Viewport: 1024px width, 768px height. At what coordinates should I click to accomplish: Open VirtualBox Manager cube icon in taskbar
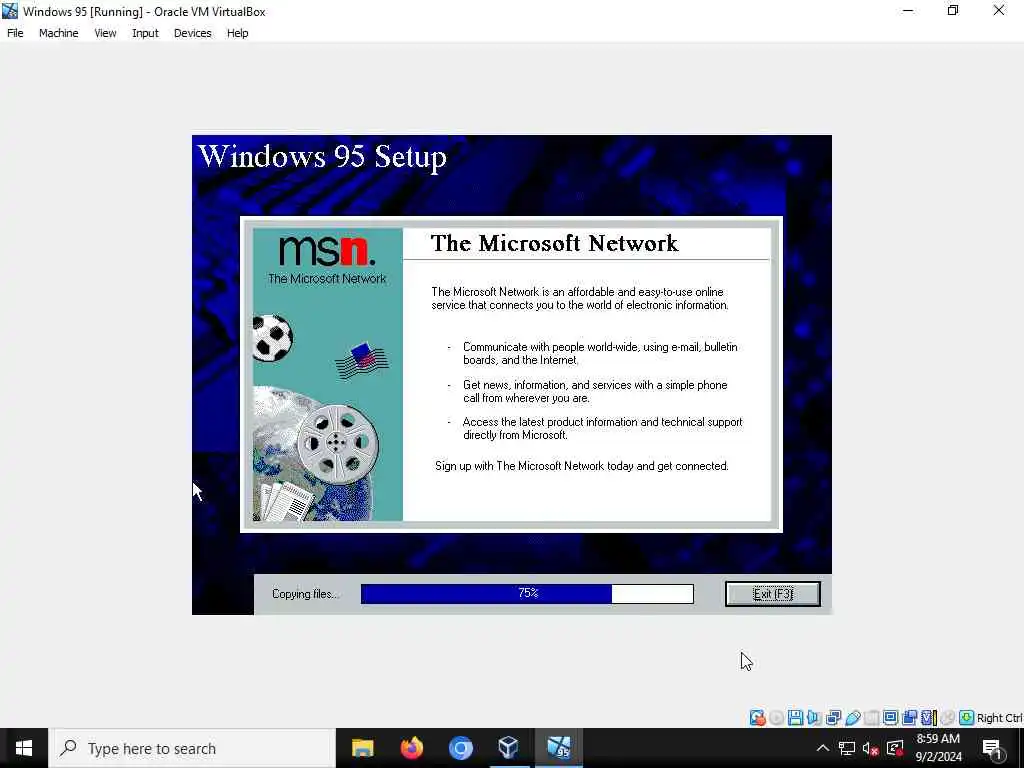(509, 748)
